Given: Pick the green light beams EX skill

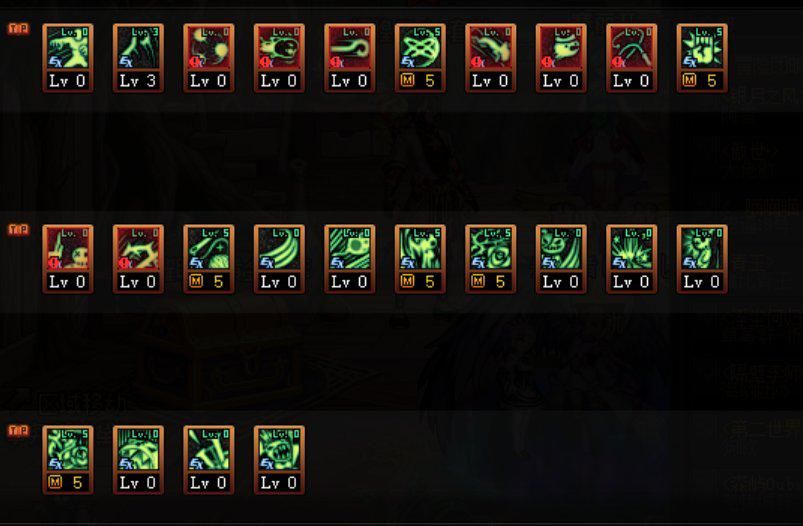Looking at the screenshot, I should (209, 459).
